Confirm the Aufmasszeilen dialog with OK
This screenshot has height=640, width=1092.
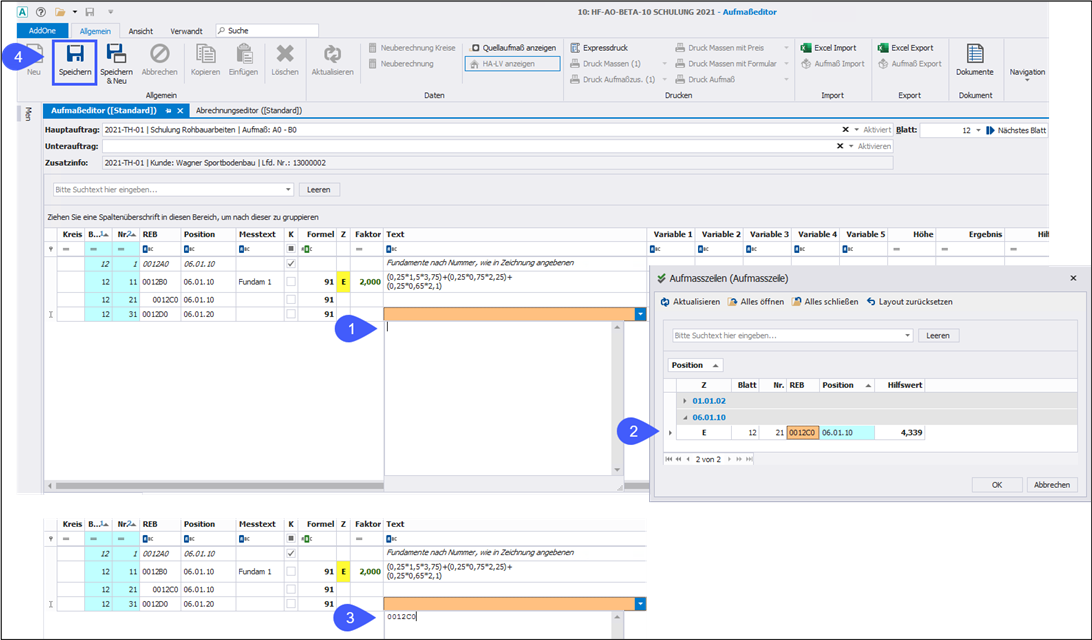(x=996, y=484)
